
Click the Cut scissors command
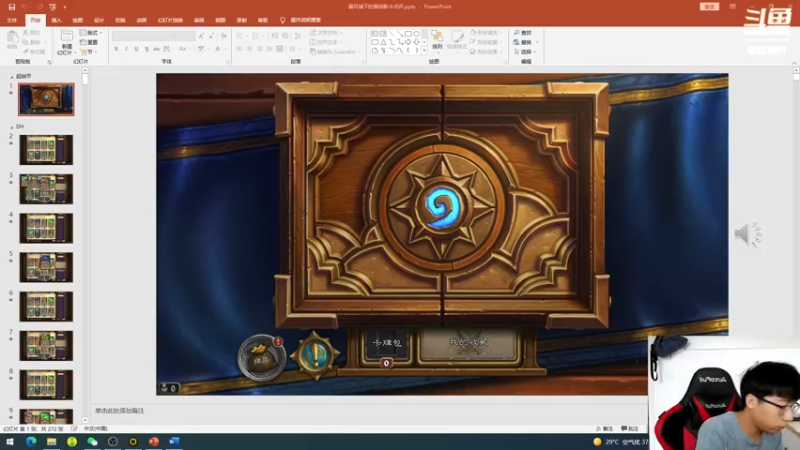(32, 33)
